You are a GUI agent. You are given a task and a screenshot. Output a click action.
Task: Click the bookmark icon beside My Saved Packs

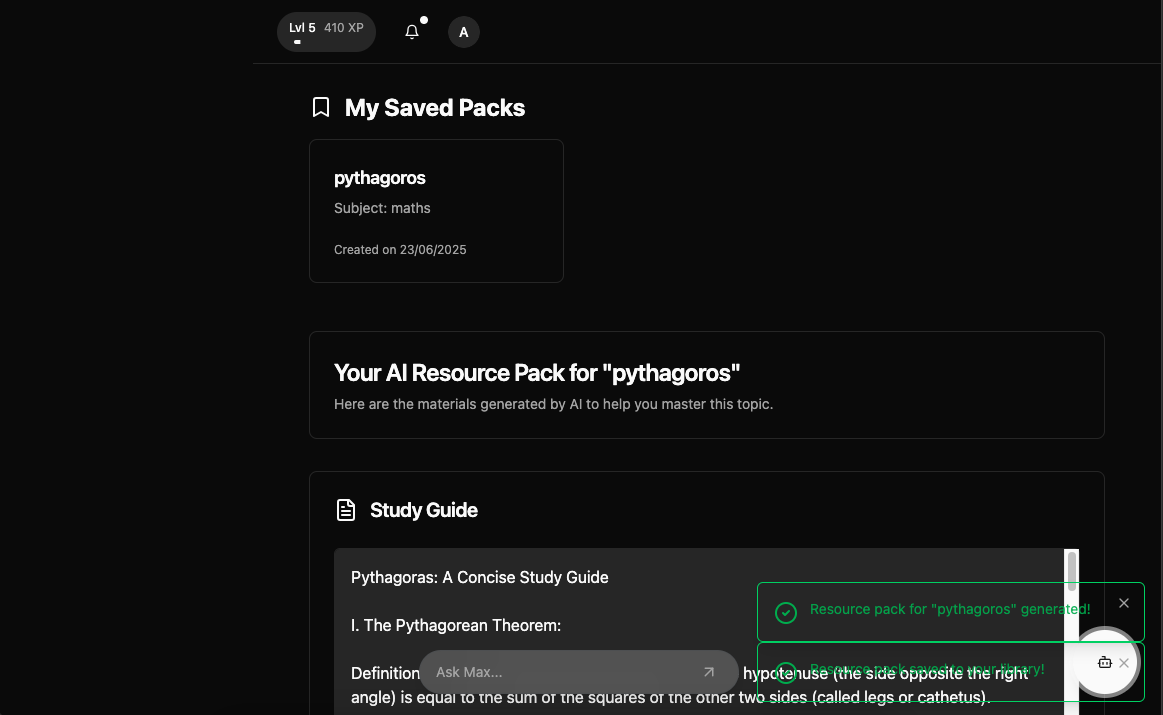coord(321,108)
